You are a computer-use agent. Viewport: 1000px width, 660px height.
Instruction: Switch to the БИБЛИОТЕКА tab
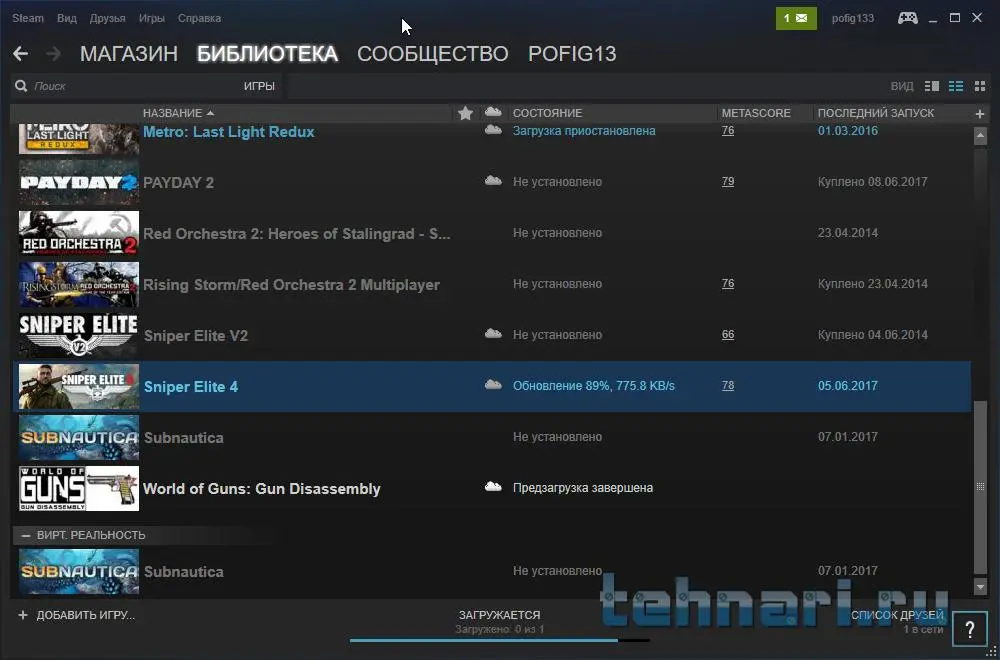tap(267, 54)
